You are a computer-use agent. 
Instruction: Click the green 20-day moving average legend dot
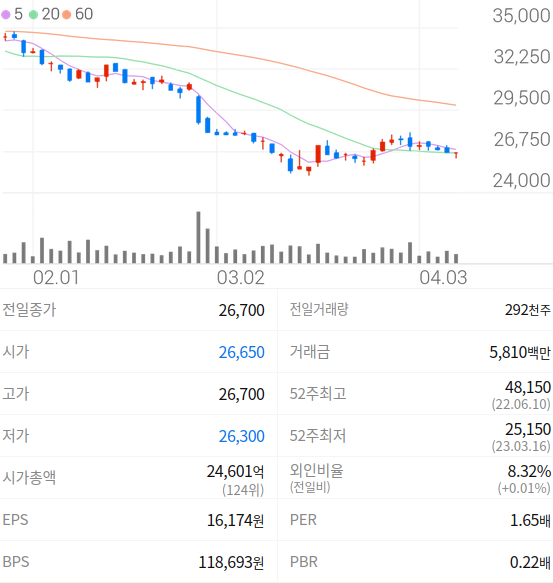coord(33,15)
